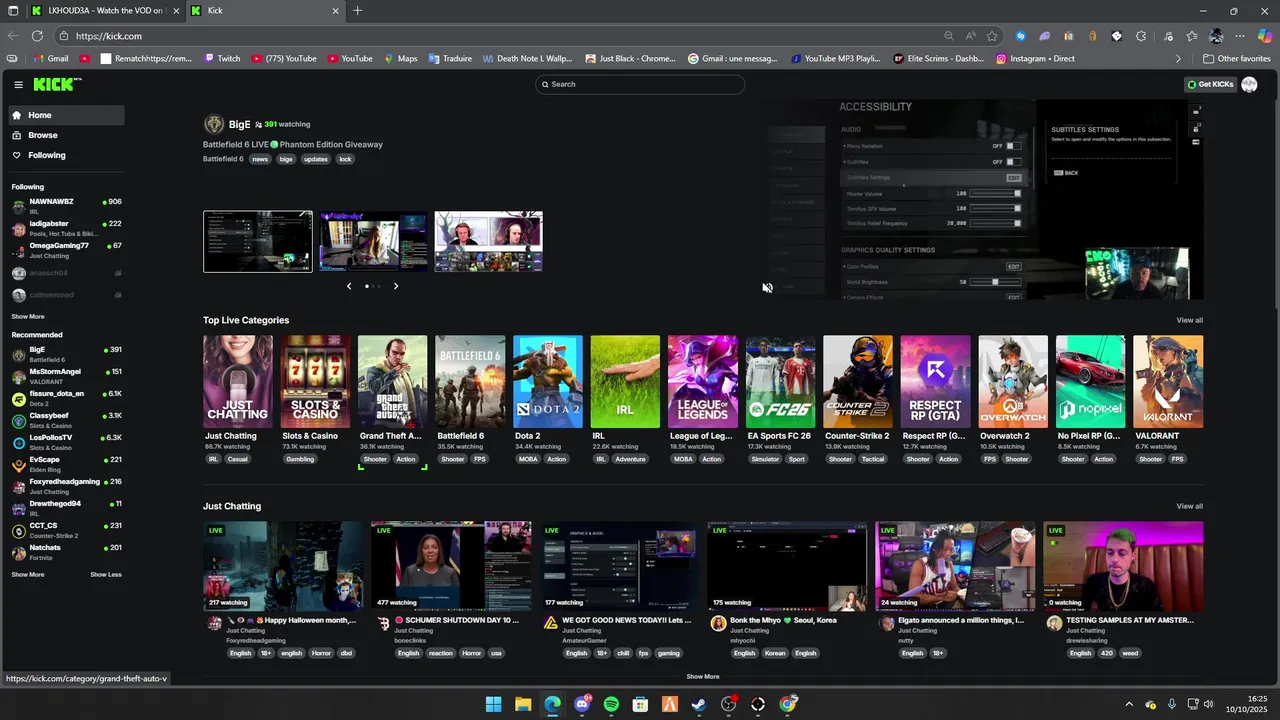This screenshot has height=720, width=1280.
Task: Open the Grand Theft Auto V category card
Action: (x=393, y=382)
